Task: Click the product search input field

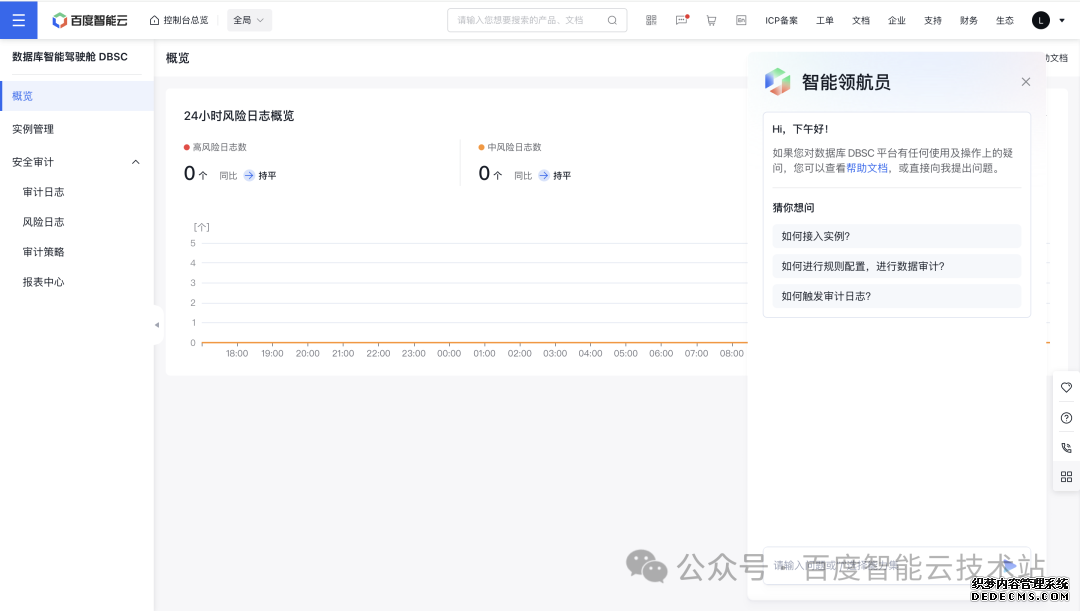Action: pyautogui.click(x=525, y=20)
